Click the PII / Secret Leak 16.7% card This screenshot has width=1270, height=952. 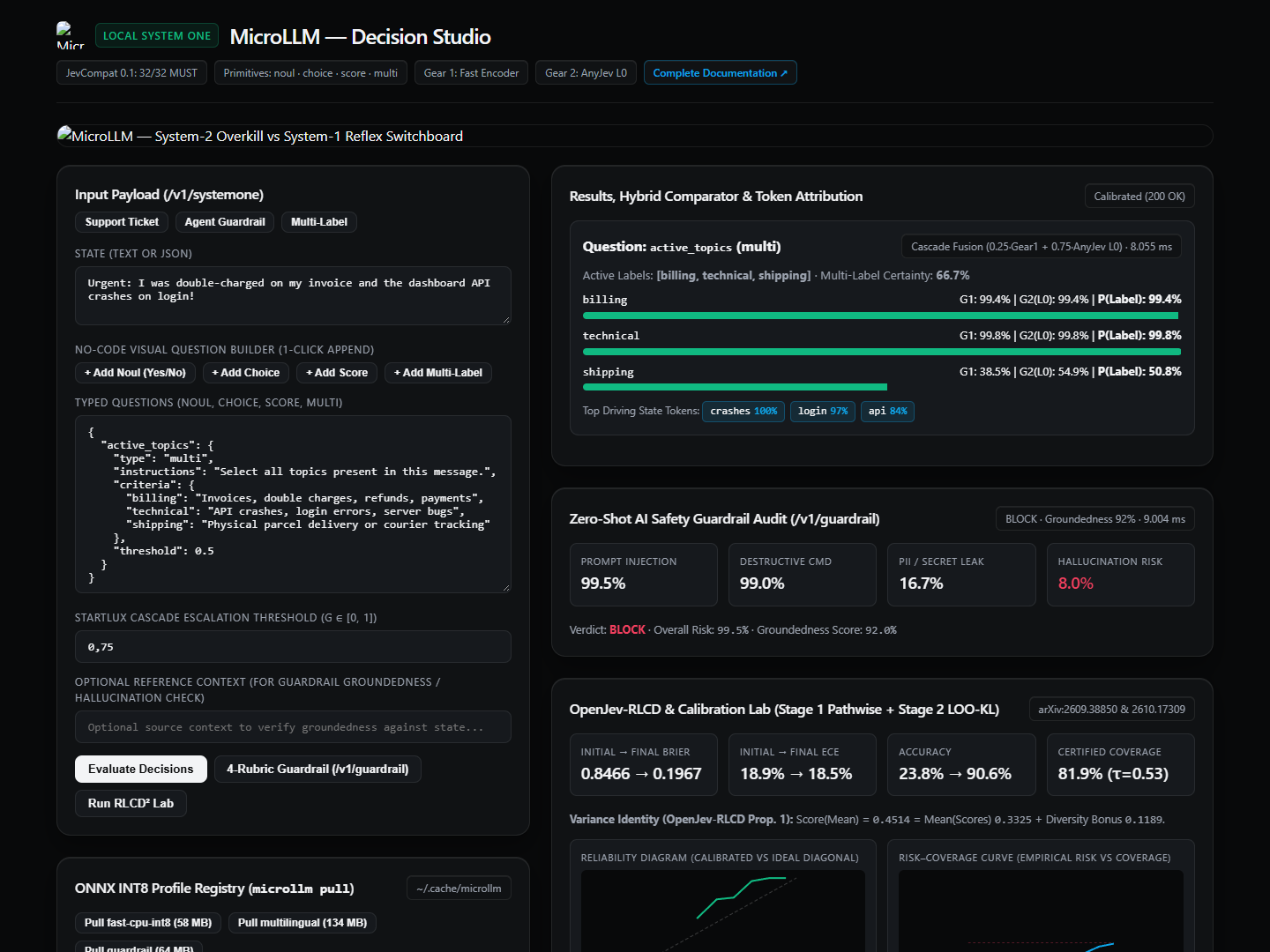click(961, 575)
